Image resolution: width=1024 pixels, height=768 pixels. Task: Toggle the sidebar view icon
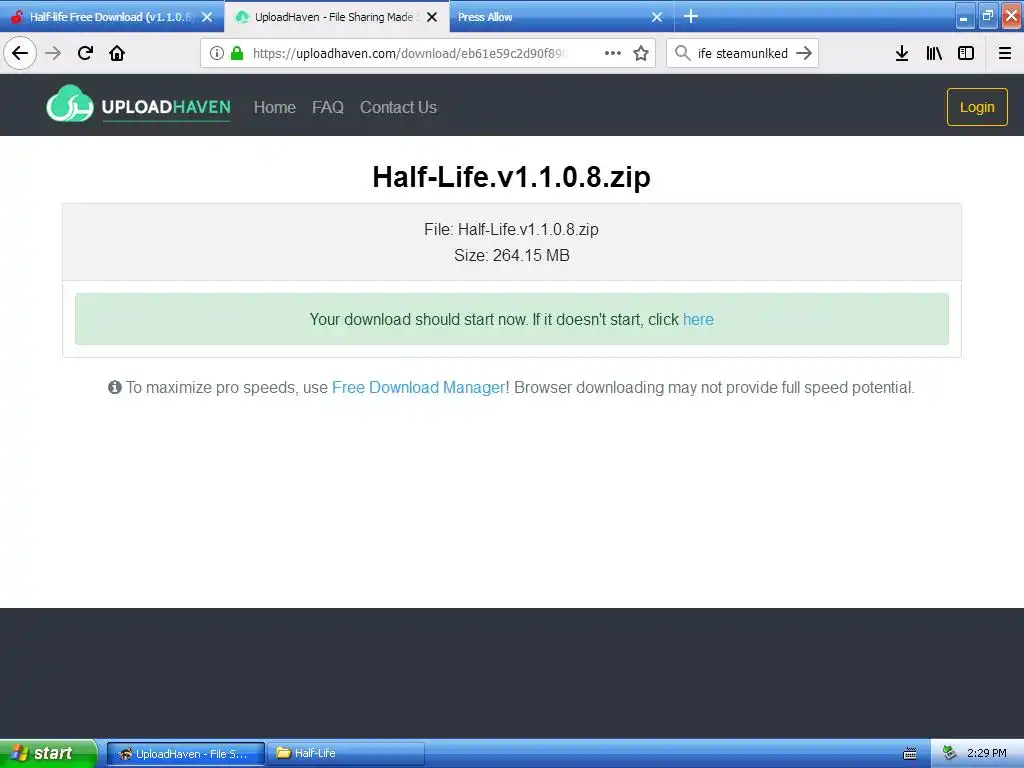pyautogui.click(x=966, y=53)
